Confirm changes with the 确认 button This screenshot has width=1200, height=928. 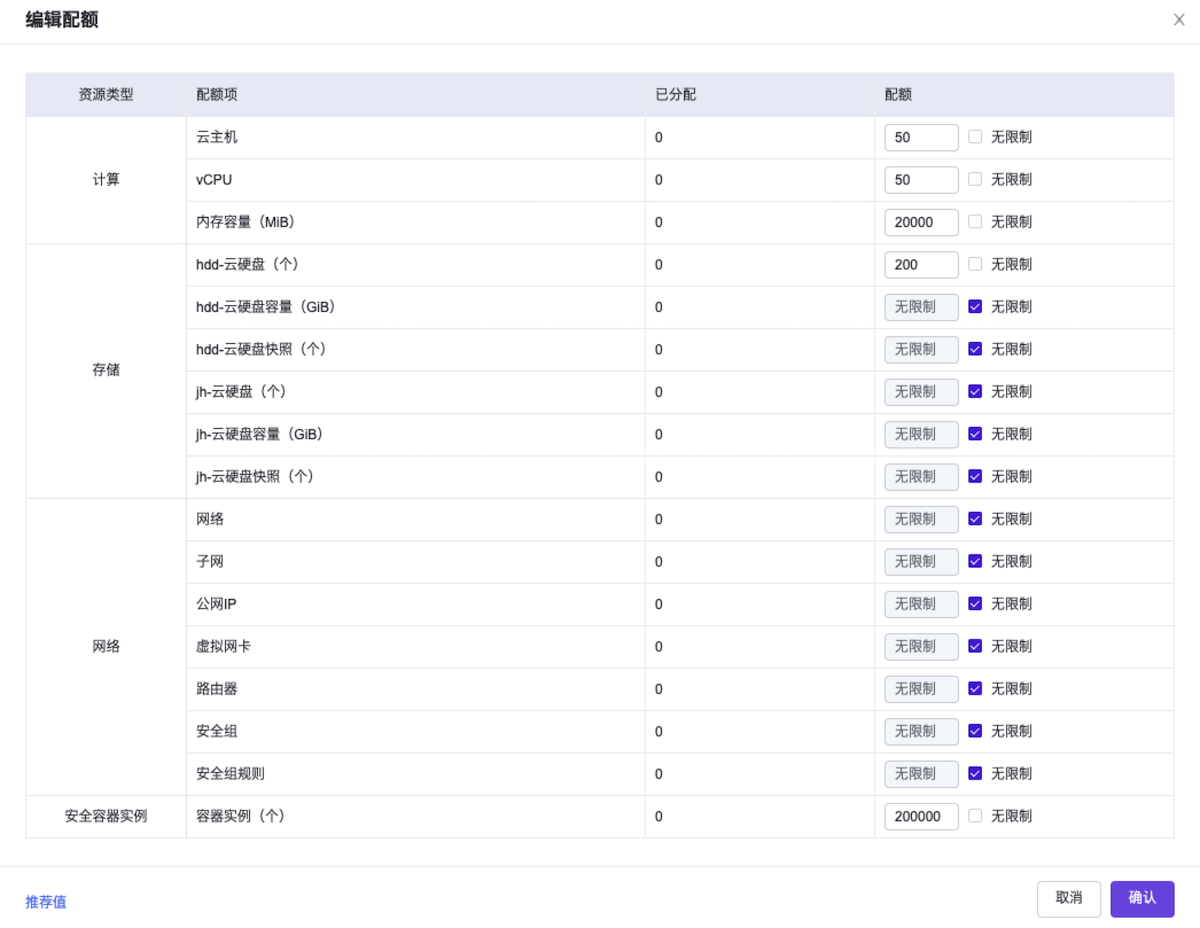point(1142,899)
